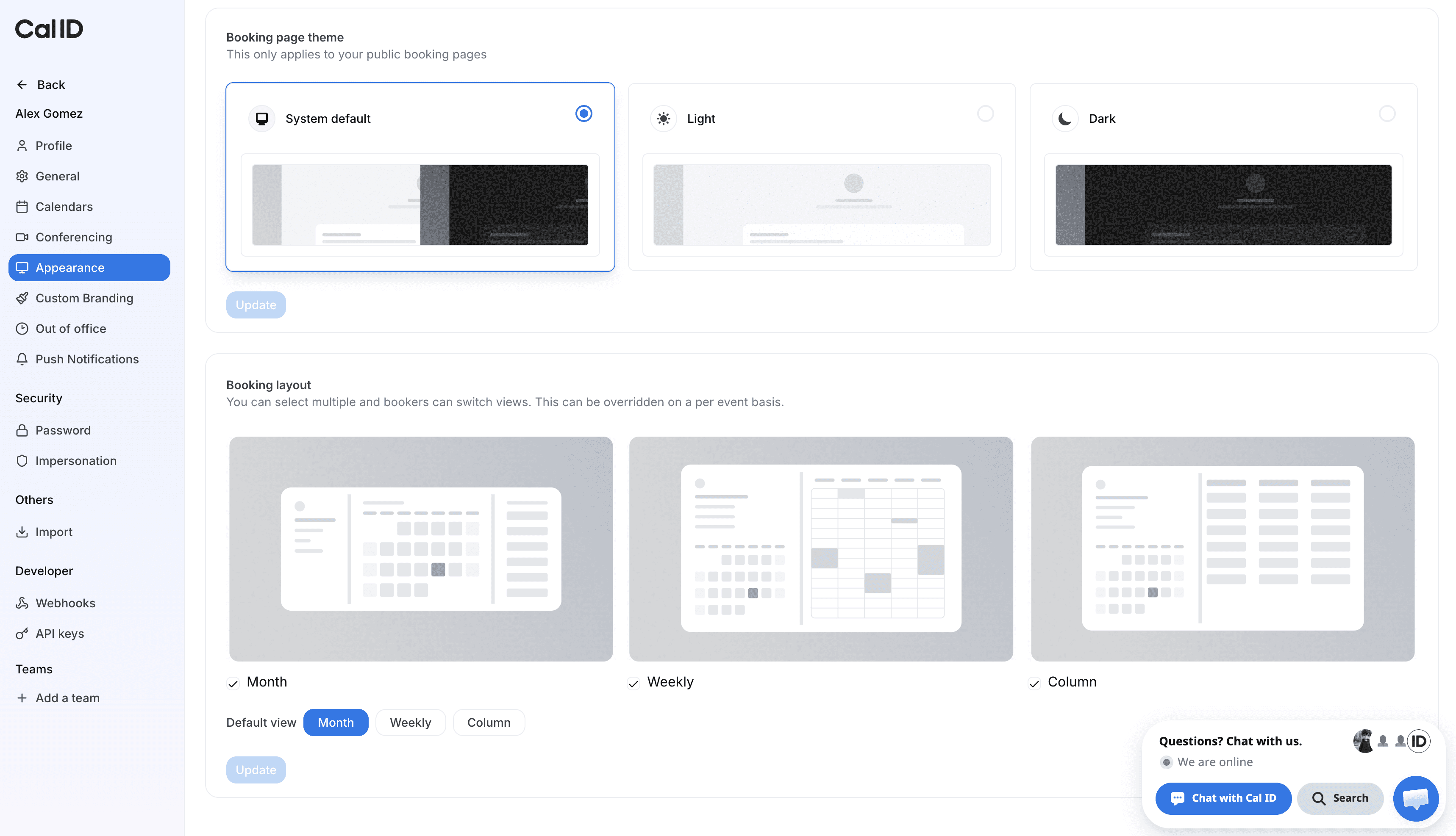This screenshot has height=836, width=1456.
Task: Go to Calendars settings
Action: [89, 206]
